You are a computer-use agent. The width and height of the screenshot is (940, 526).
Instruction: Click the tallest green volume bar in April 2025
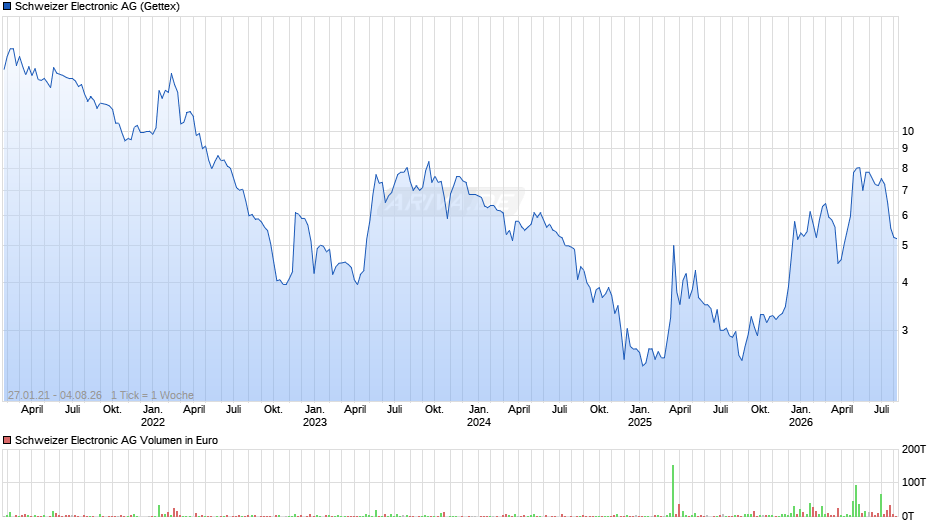coord(673,491)
